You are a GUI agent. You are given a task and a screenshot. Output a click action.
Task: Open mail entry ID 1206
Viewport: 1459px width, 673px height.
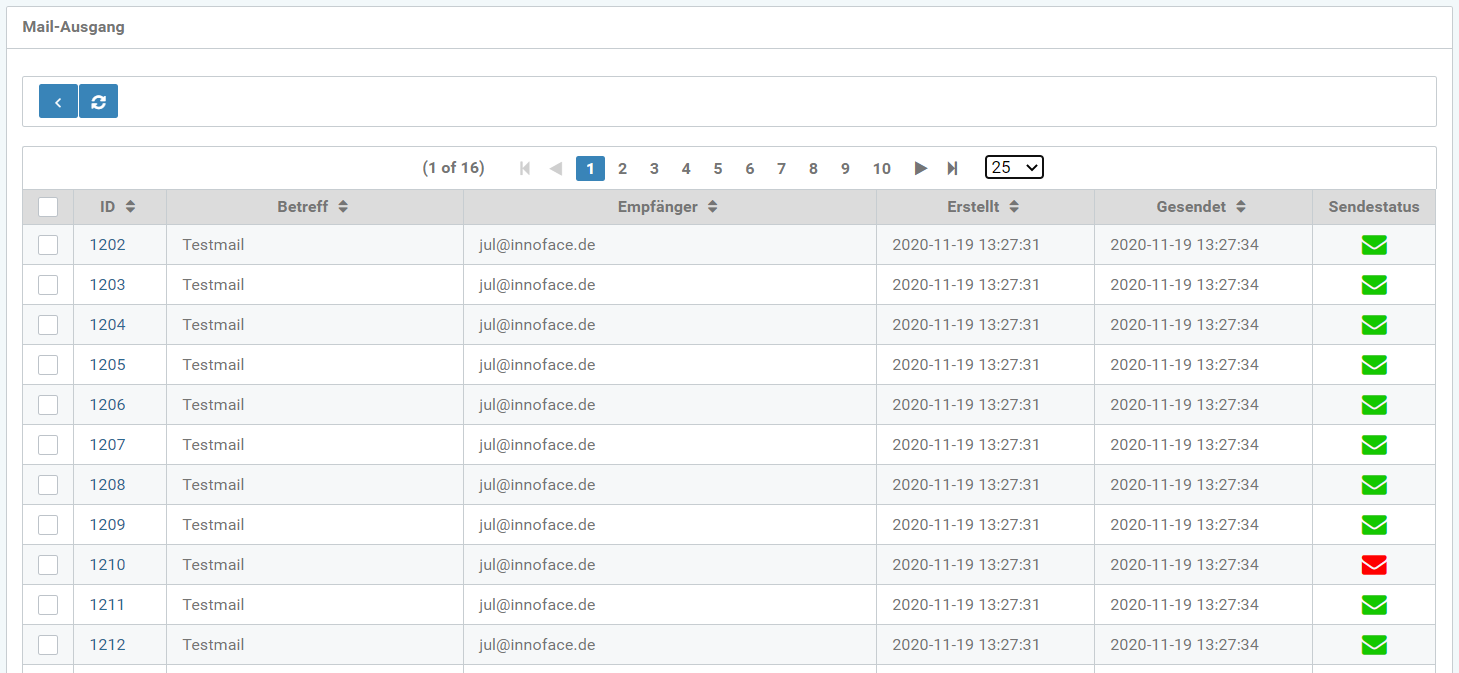[108, 405]
